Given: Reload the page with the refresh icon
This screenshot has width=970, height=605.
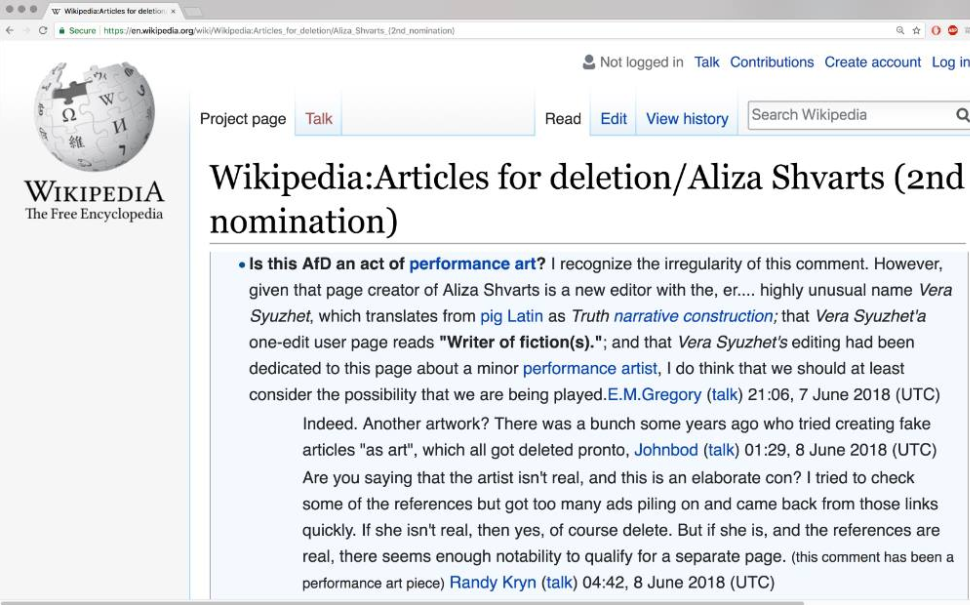Looking at the screenshot, I should click(x=43, y=30).
